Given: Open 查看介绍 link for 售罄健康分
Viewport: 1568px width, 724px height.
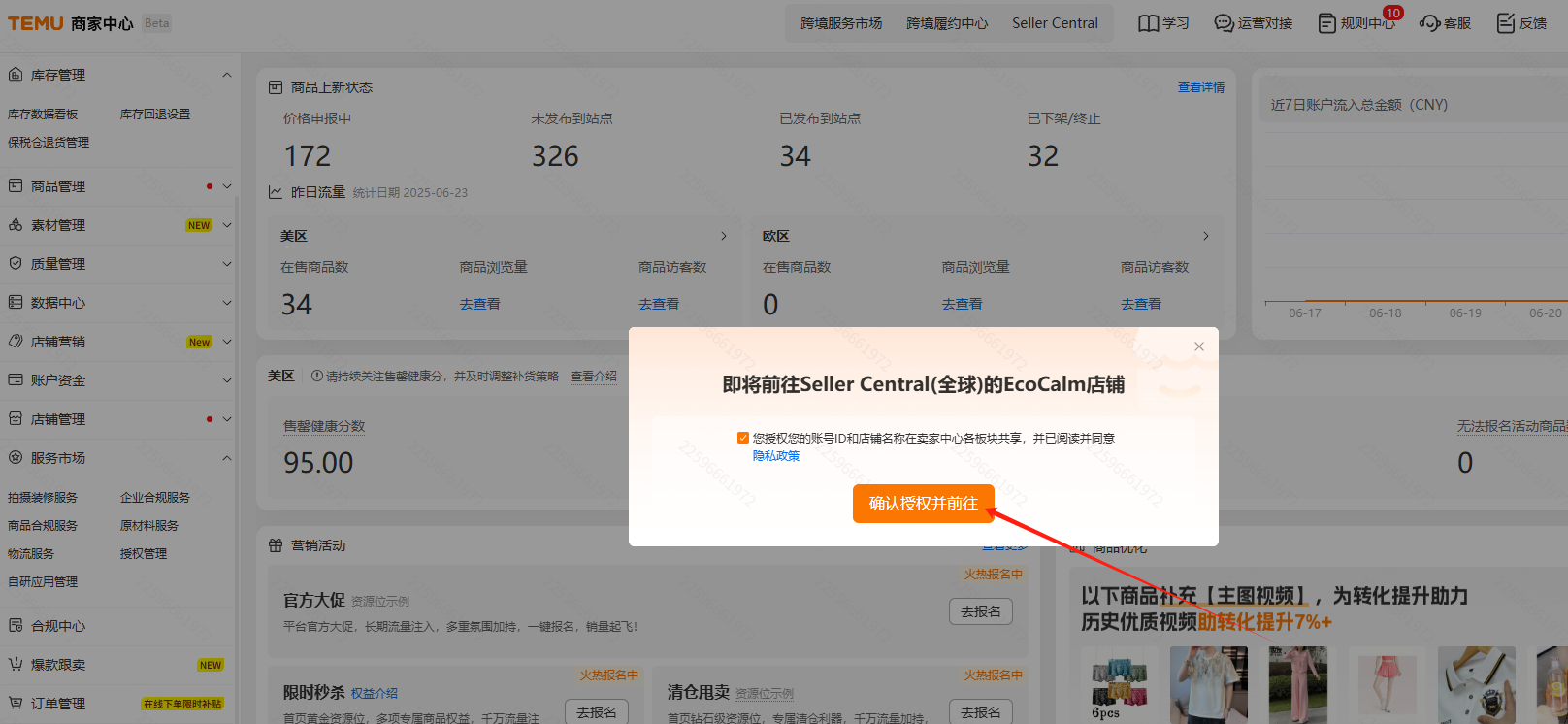Looking at the screenshot, I should [594, 376].
